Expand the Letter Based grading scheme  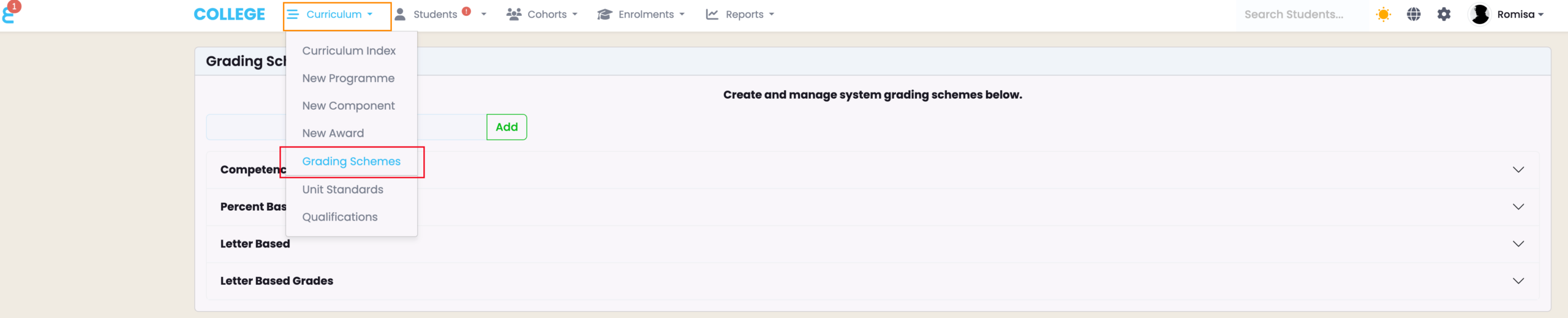1518,244
